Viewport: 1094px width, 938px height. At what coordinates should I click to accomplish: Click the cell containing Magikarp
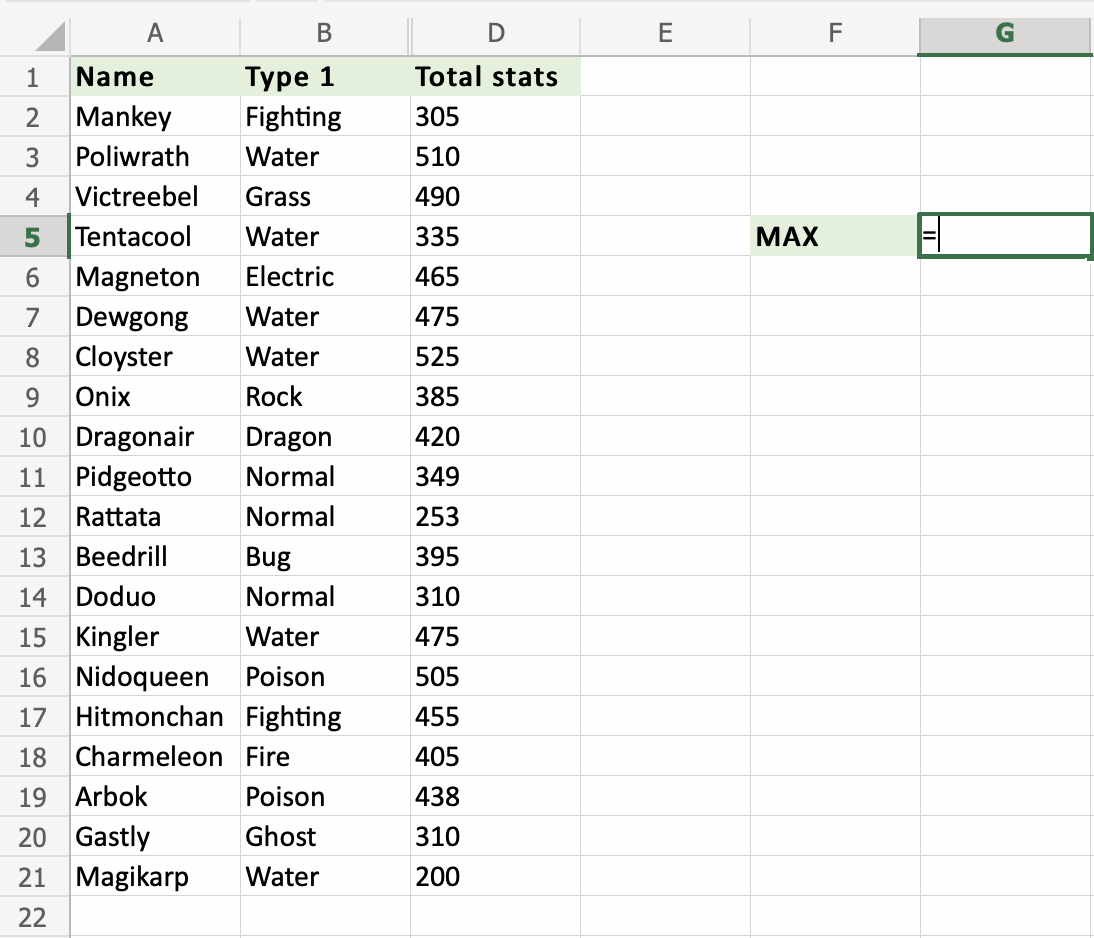pos(155,877)
